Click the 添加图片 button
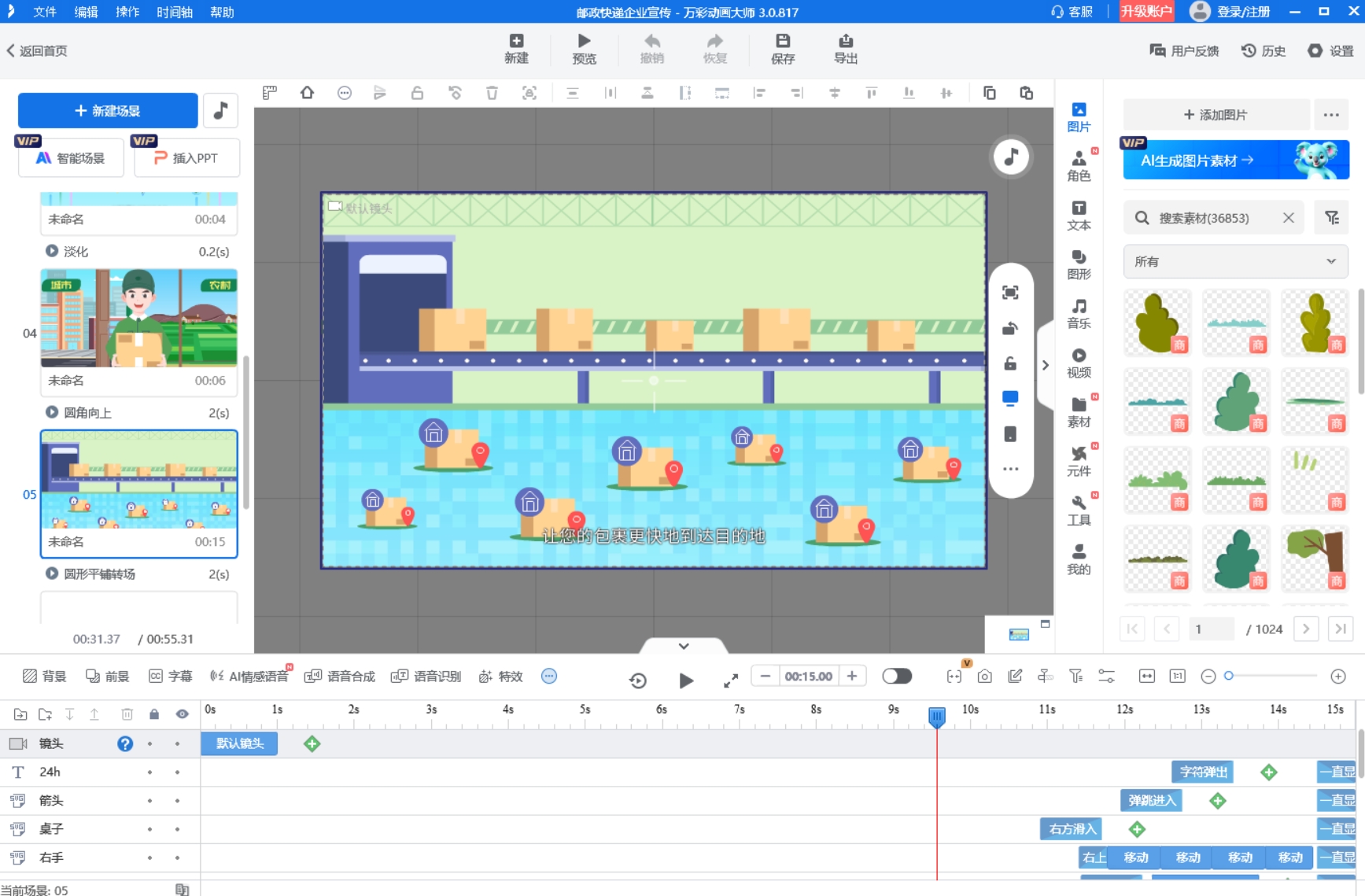This screenshot has width=1365, height=896. tap(1216, 115)
